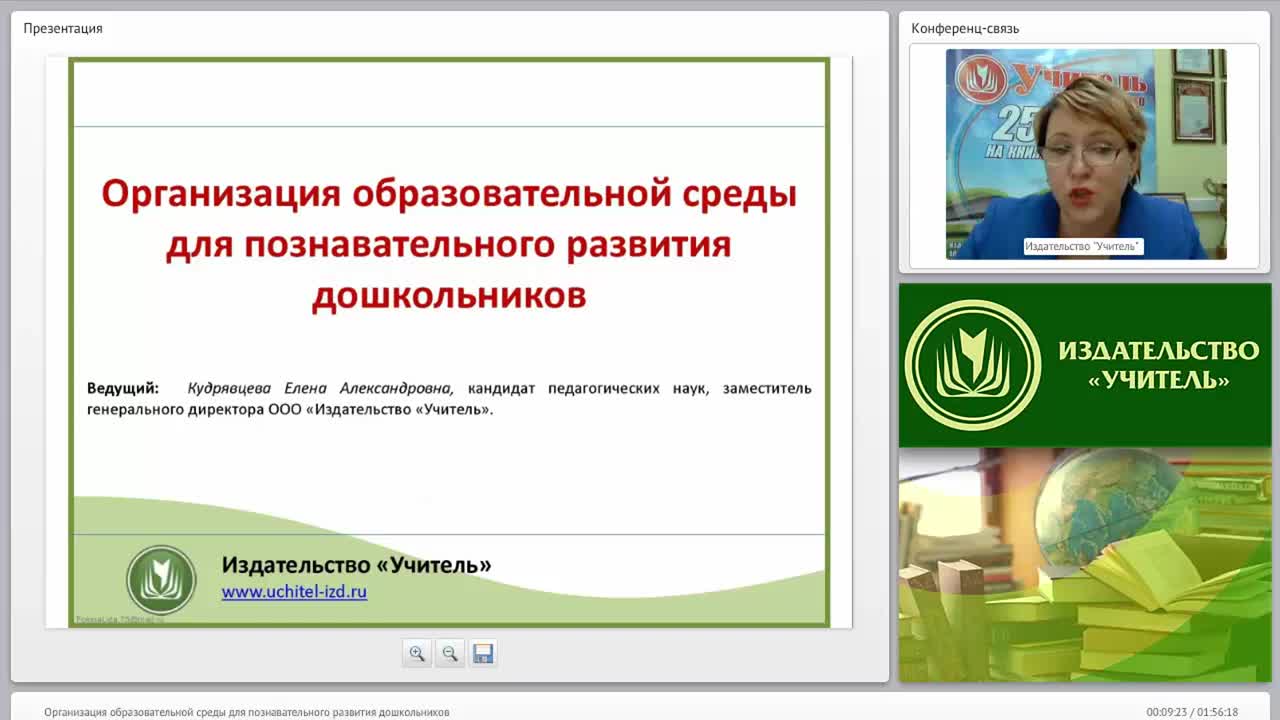Save the presentation with the floppy disk icon
The image size is (1280, 720).
tap(483, 654)
